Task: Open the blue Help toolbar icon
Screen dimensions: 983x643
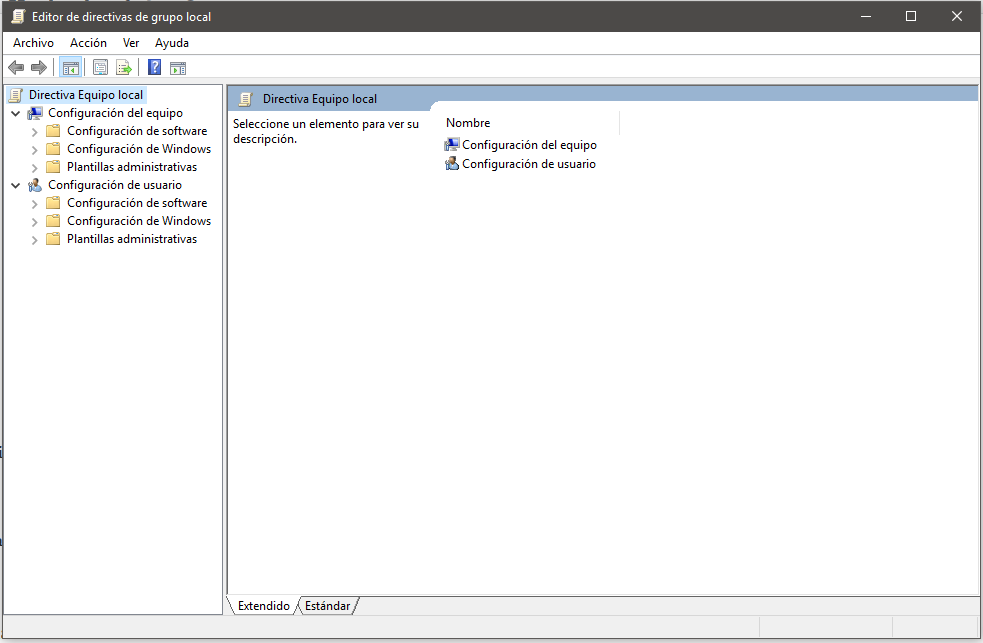Action: pos(154,68)
